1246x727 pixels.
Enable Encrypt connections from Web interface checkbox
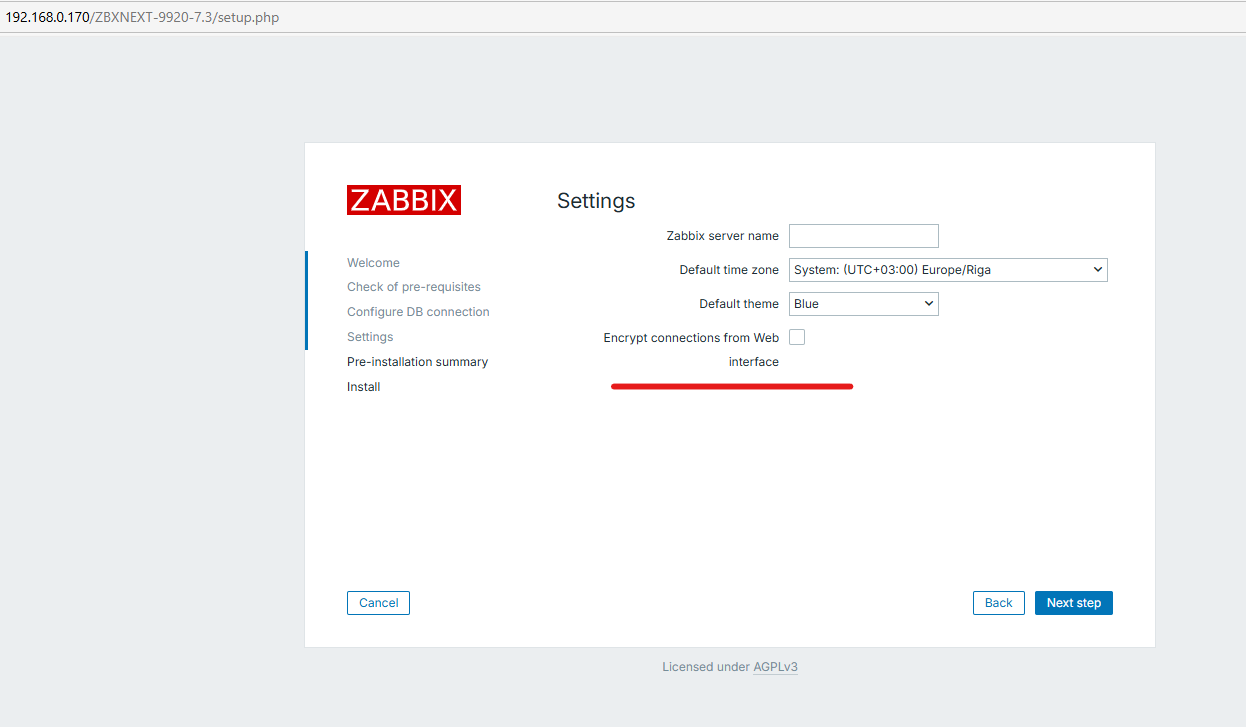pyautogui.click(x=797, y=337)
